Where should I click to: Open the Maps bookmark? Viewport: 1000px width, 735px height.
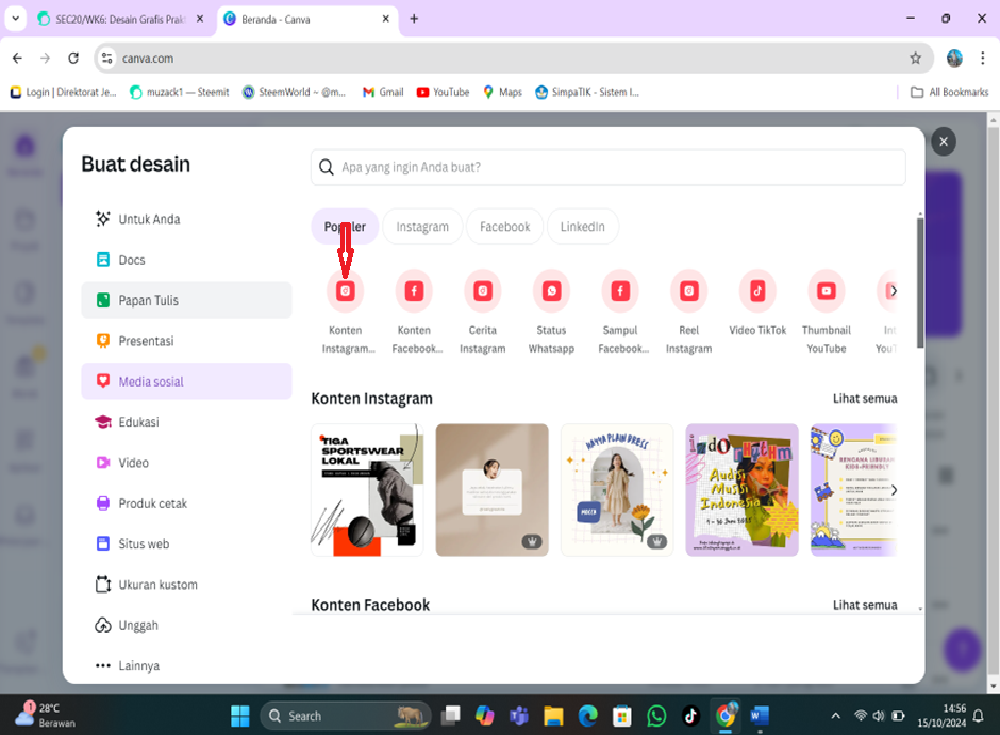click(x=503, y=93)
